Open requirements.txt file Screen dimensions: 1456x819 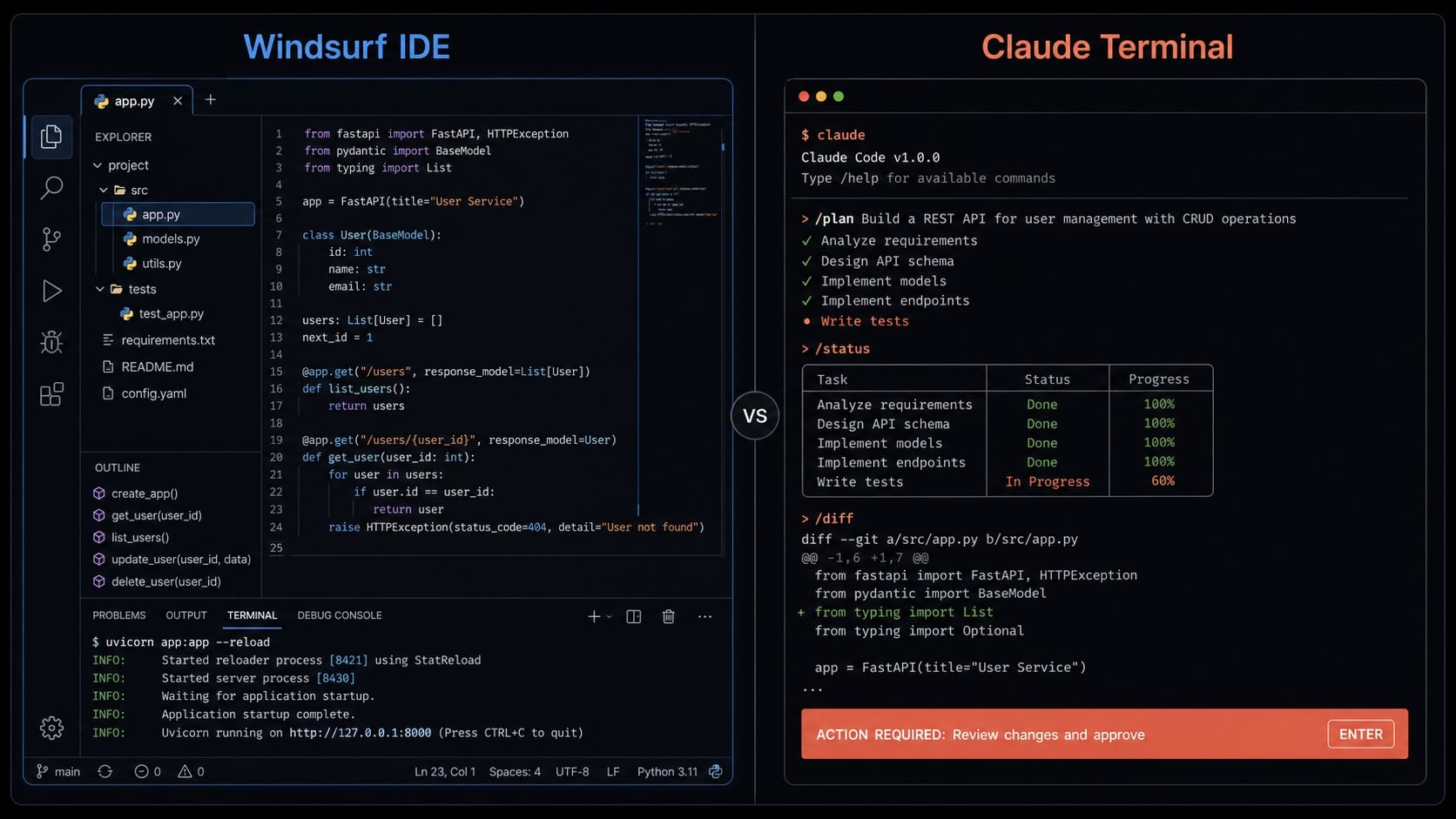(158, 340)
